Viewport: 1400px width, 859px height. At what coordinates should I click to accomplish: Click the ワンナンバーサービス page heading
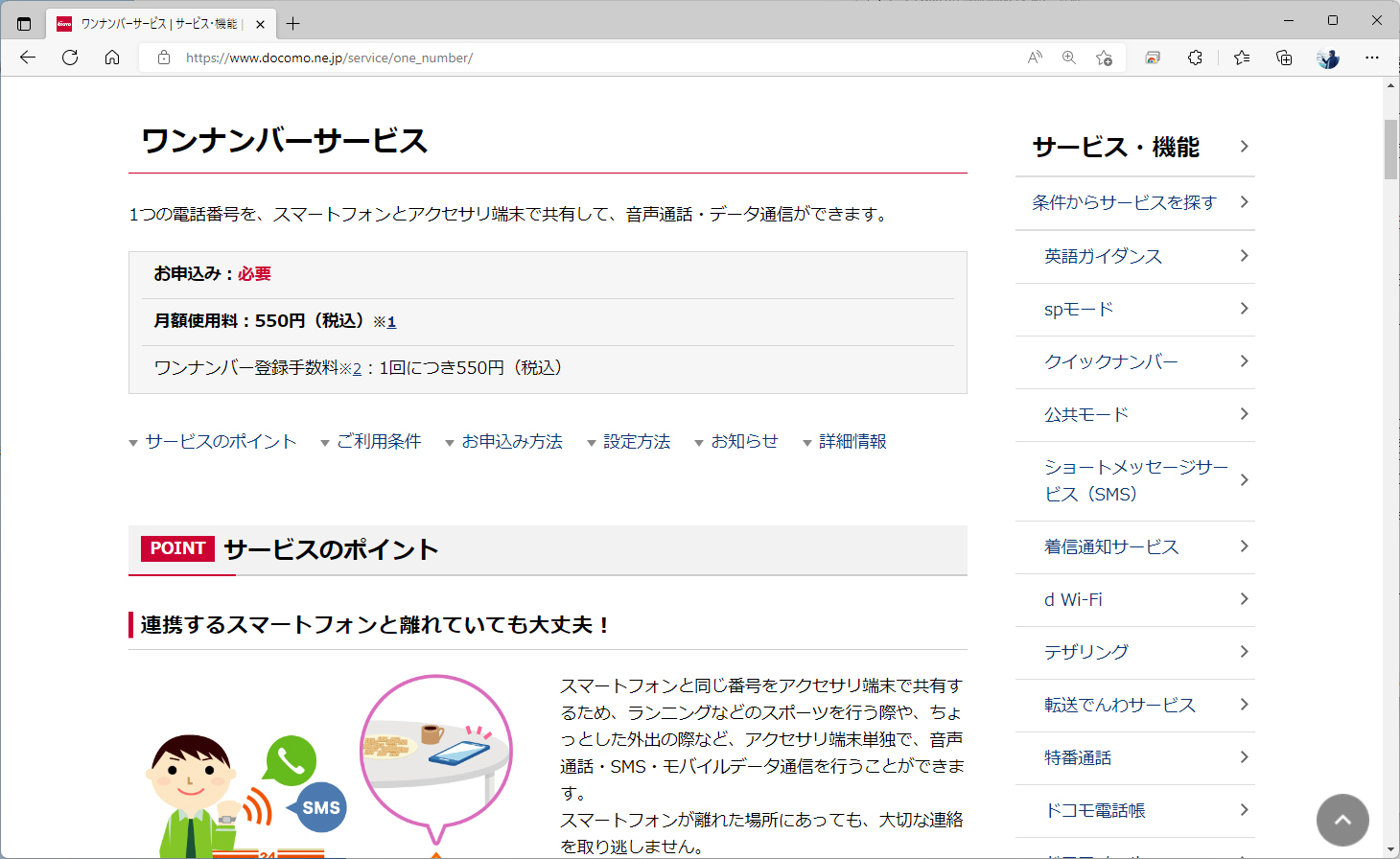[284, 141]
